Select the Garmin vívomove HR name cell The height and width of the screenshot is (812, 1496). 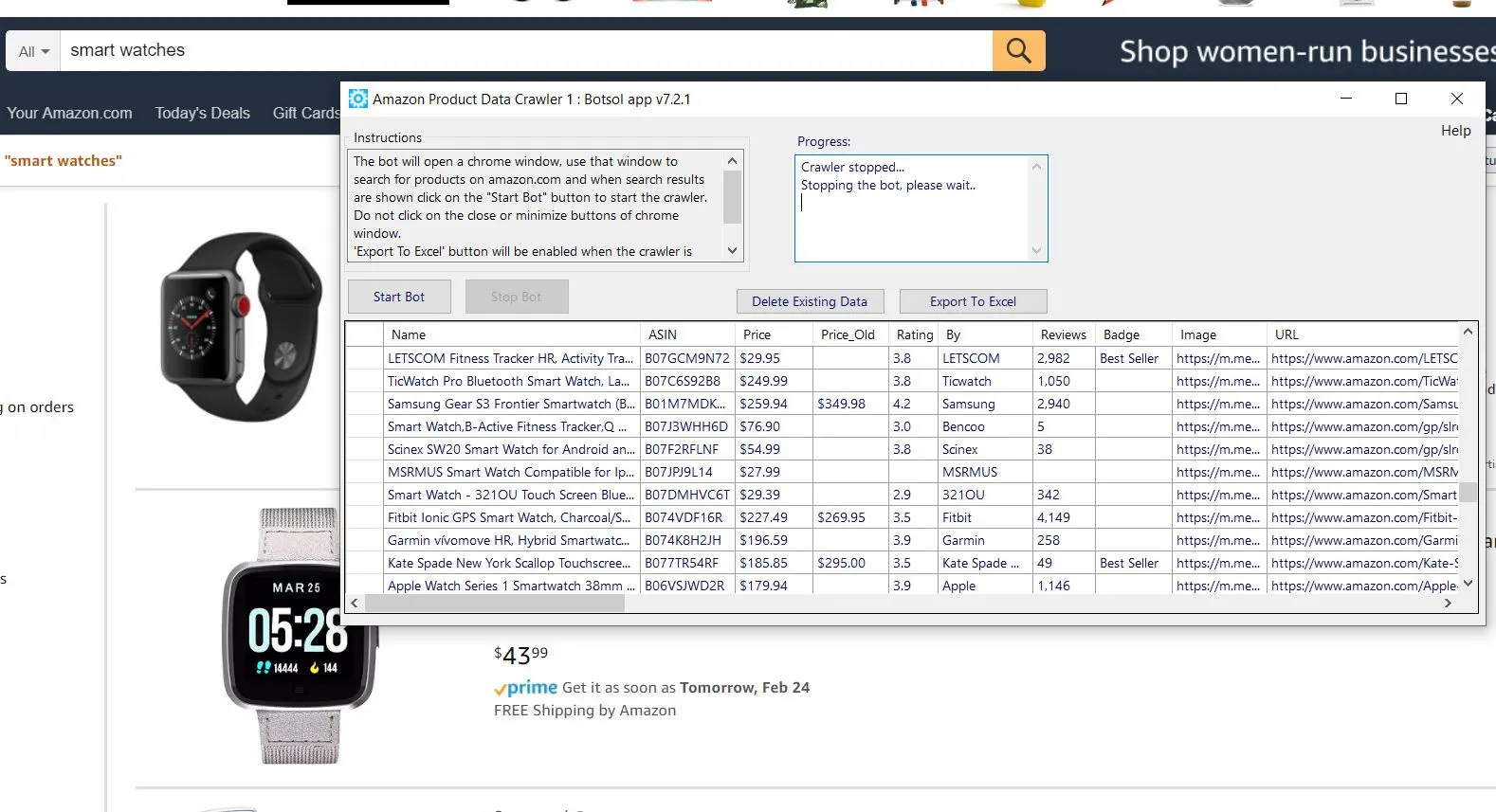512,540
